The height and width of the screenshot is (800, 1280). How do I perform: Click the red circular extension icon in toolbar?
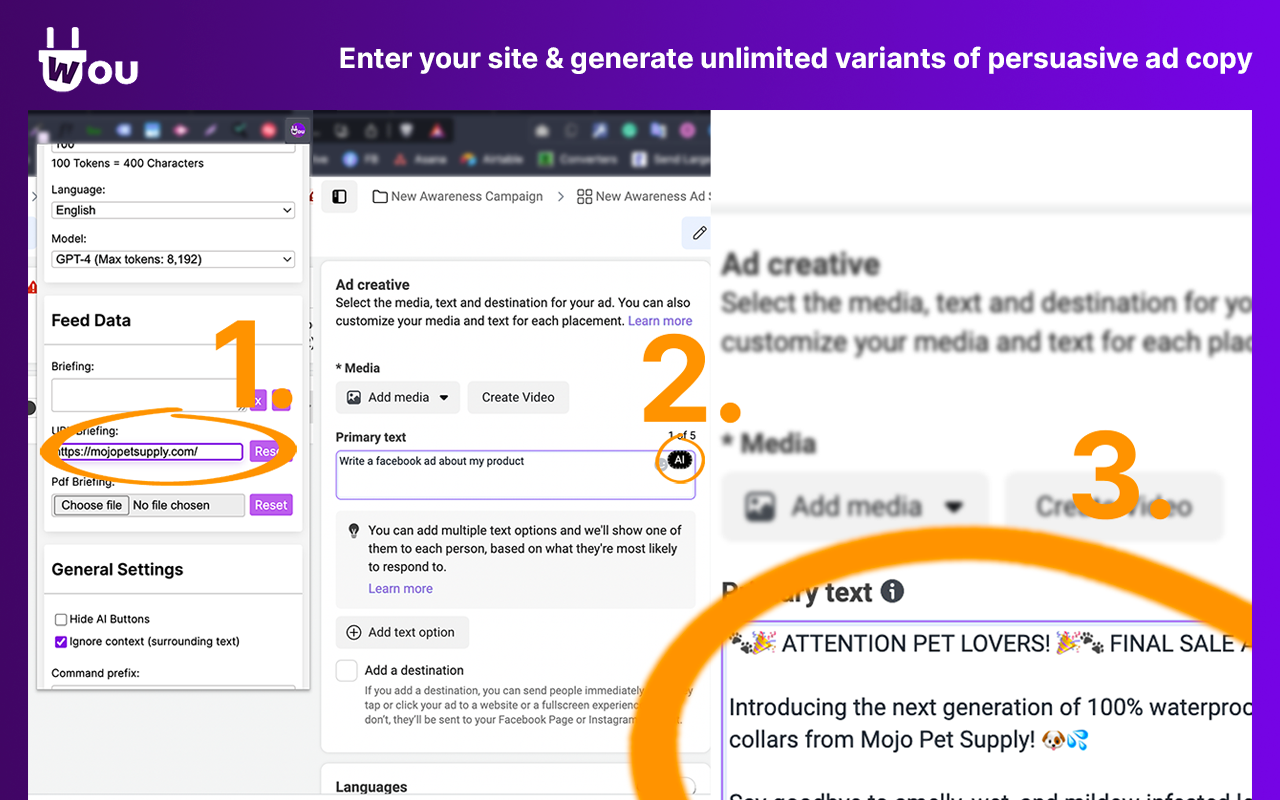(268, 130)
